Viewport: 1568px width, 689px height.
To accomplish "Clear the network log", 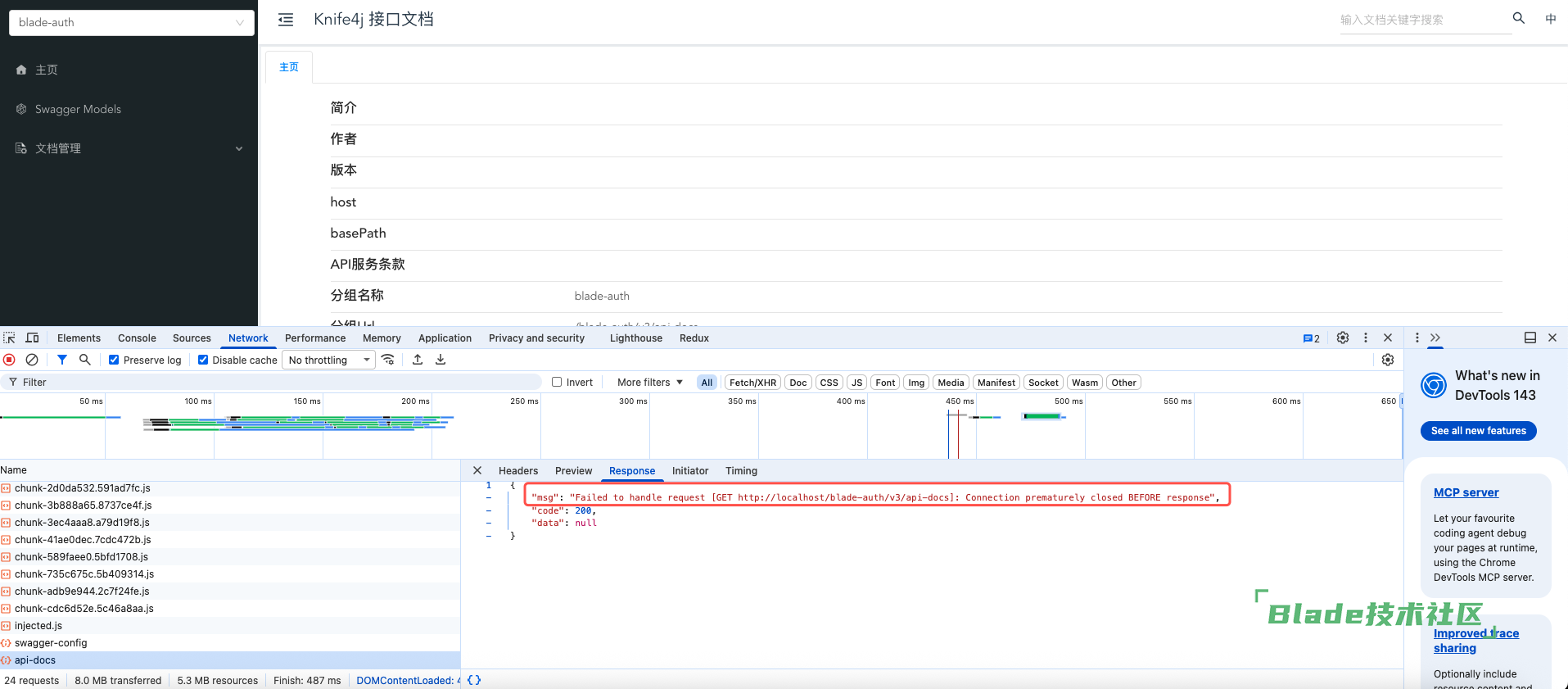I will click(x=32, y=360).
